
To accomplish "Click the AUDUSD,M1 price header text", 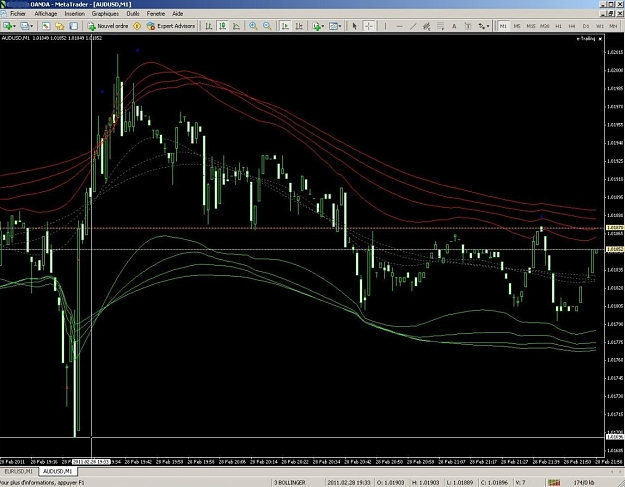I will pos(51,38).
